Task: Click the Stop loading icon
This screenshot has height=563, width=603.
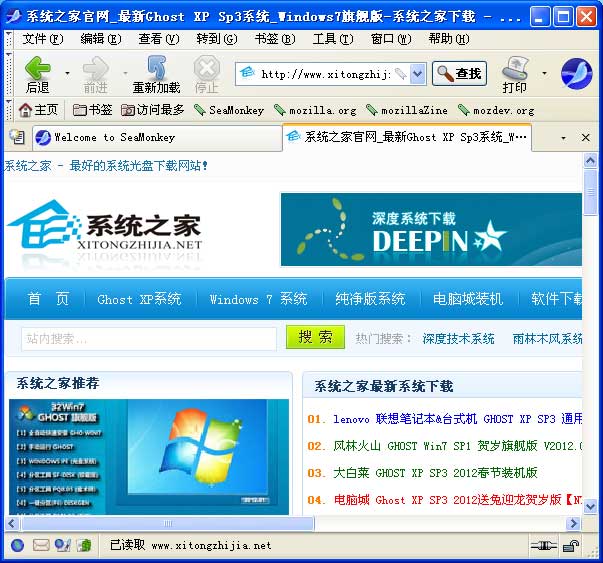Action: [207, 67]
